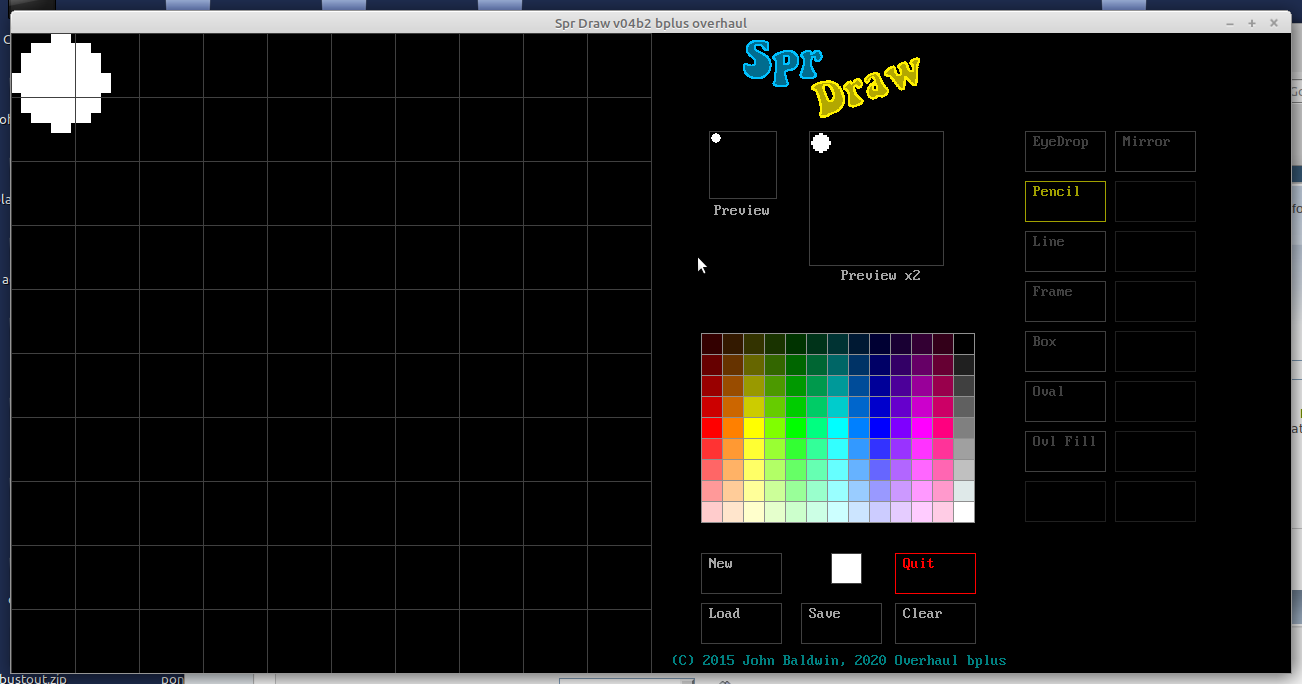
Task: Activate the Pencil drawing tool
Action: point(1065,201)
